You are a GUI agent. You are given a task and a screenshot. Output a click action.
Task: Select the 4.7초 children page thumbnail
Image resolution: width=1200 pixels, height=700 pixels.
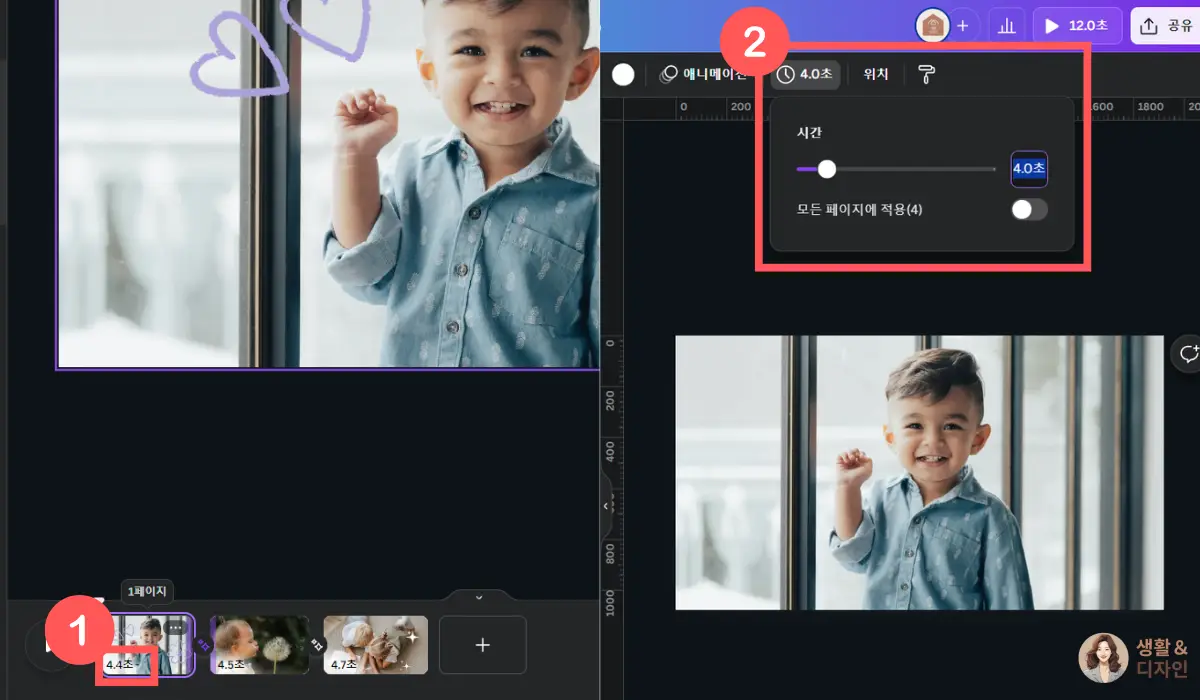pyautogui.click(x=375, y=645)
